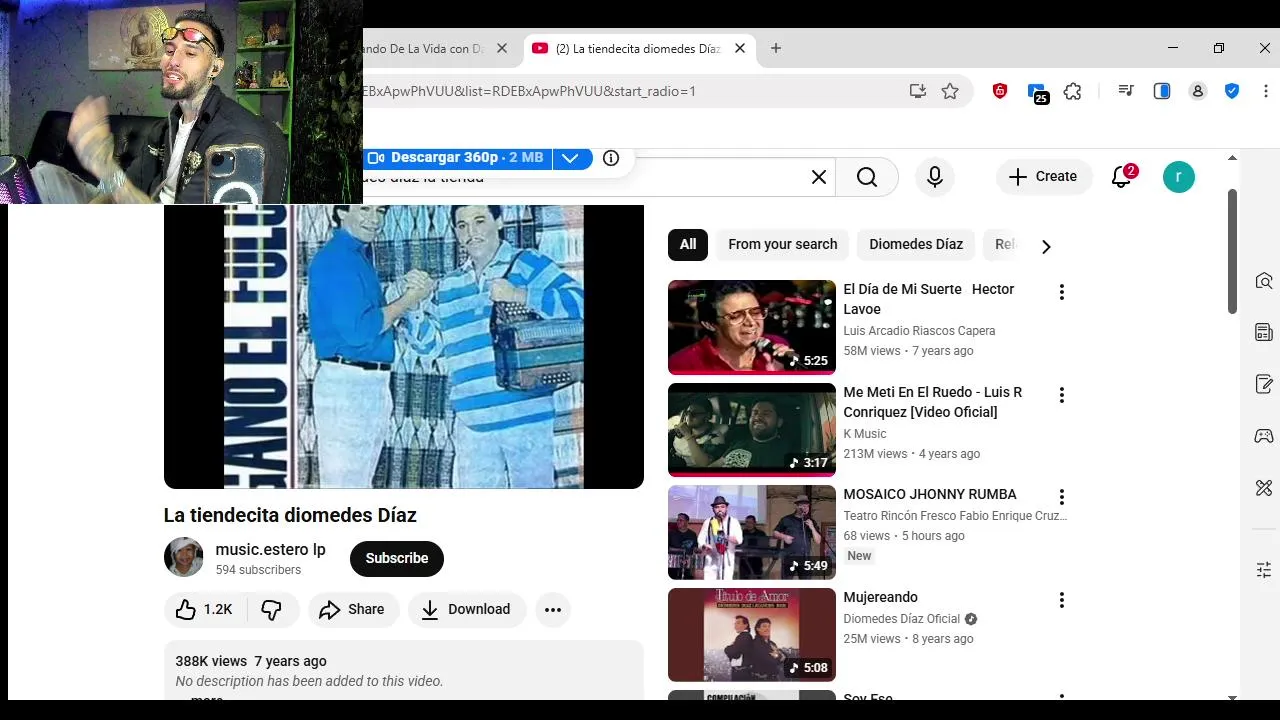Open the sidebar customize sliders icon
Screen dimensions: 1280x720
click(1264, 570)
